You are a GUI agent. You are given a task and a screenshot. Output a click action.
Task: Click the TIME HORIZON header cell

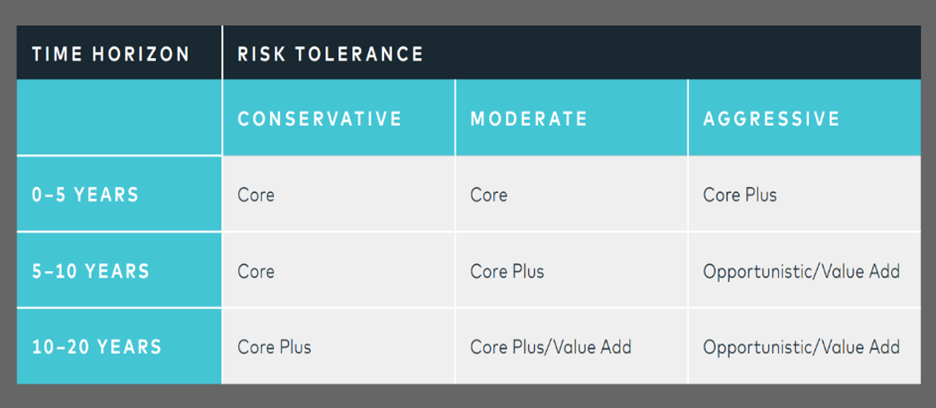119,53
